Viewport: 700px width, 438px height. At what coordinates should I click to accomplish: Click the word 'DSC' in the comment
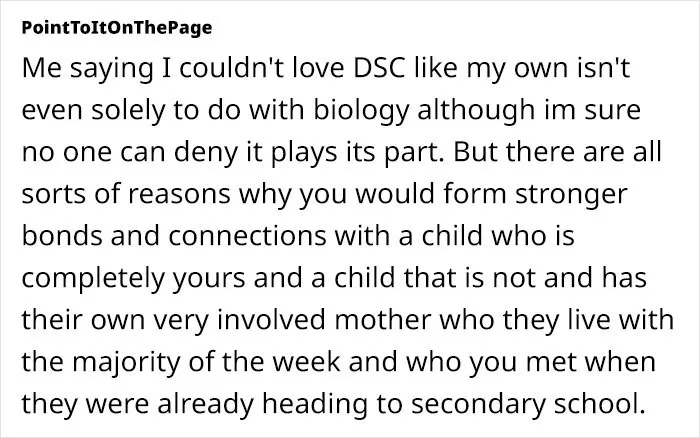pos(379,68)
